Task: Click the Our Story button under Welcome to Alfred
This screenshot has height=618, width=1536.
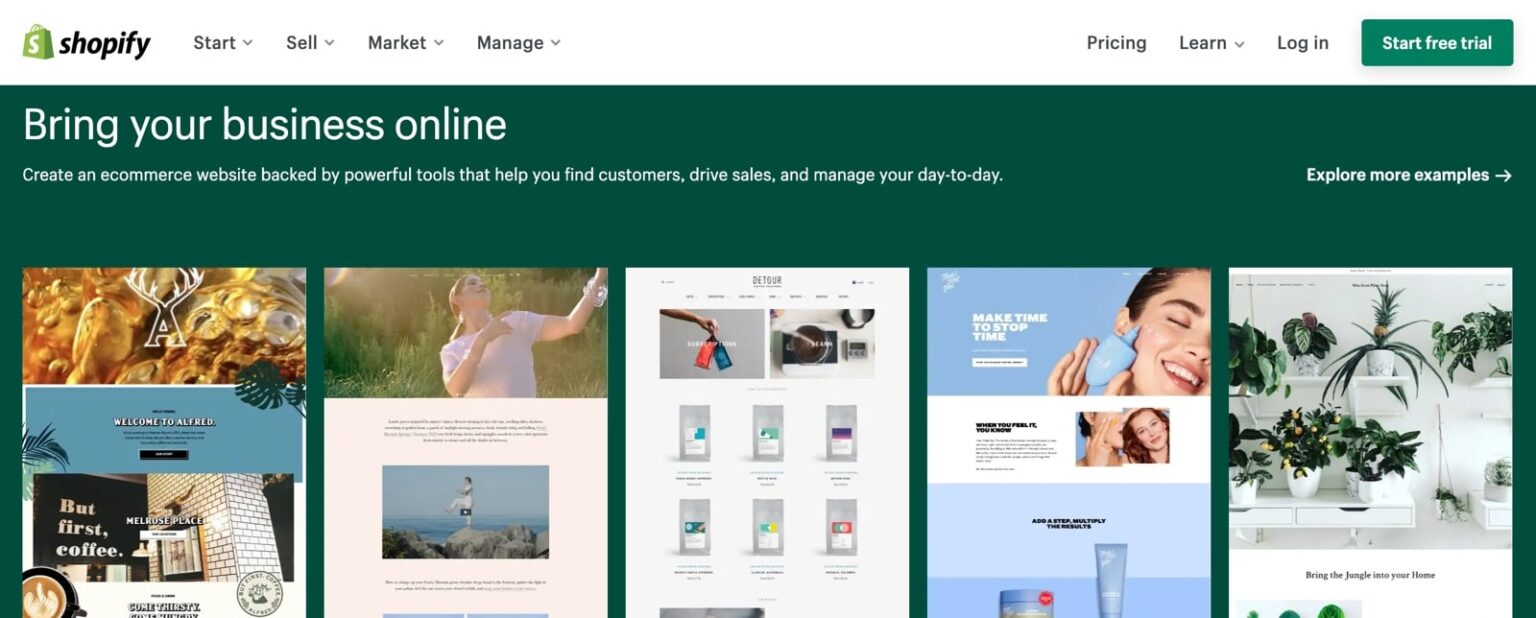Action: coord(163,454)
